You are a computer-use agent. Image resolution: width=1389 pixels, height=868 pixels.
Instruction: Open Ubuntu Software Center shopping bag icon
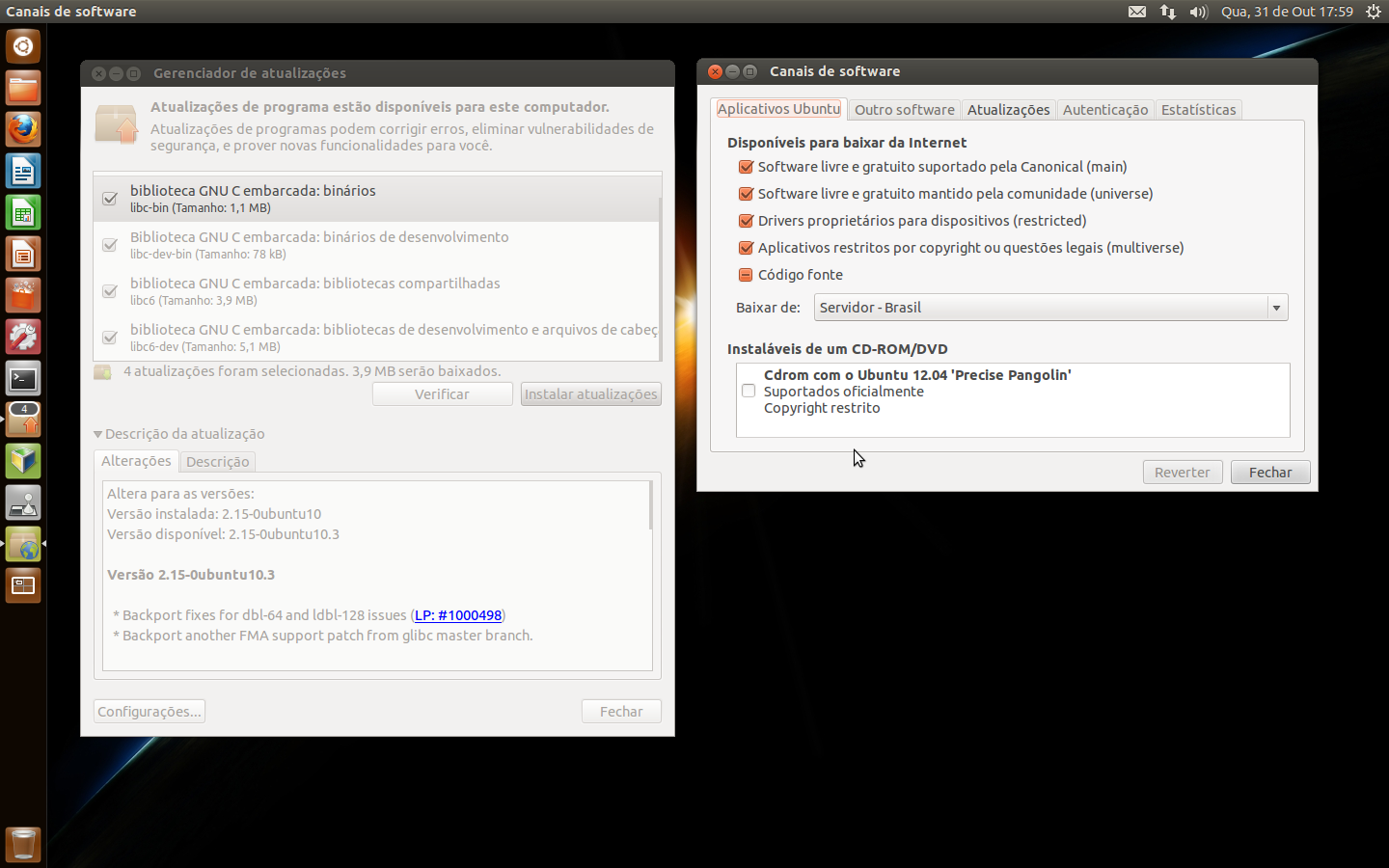(23, 296)
